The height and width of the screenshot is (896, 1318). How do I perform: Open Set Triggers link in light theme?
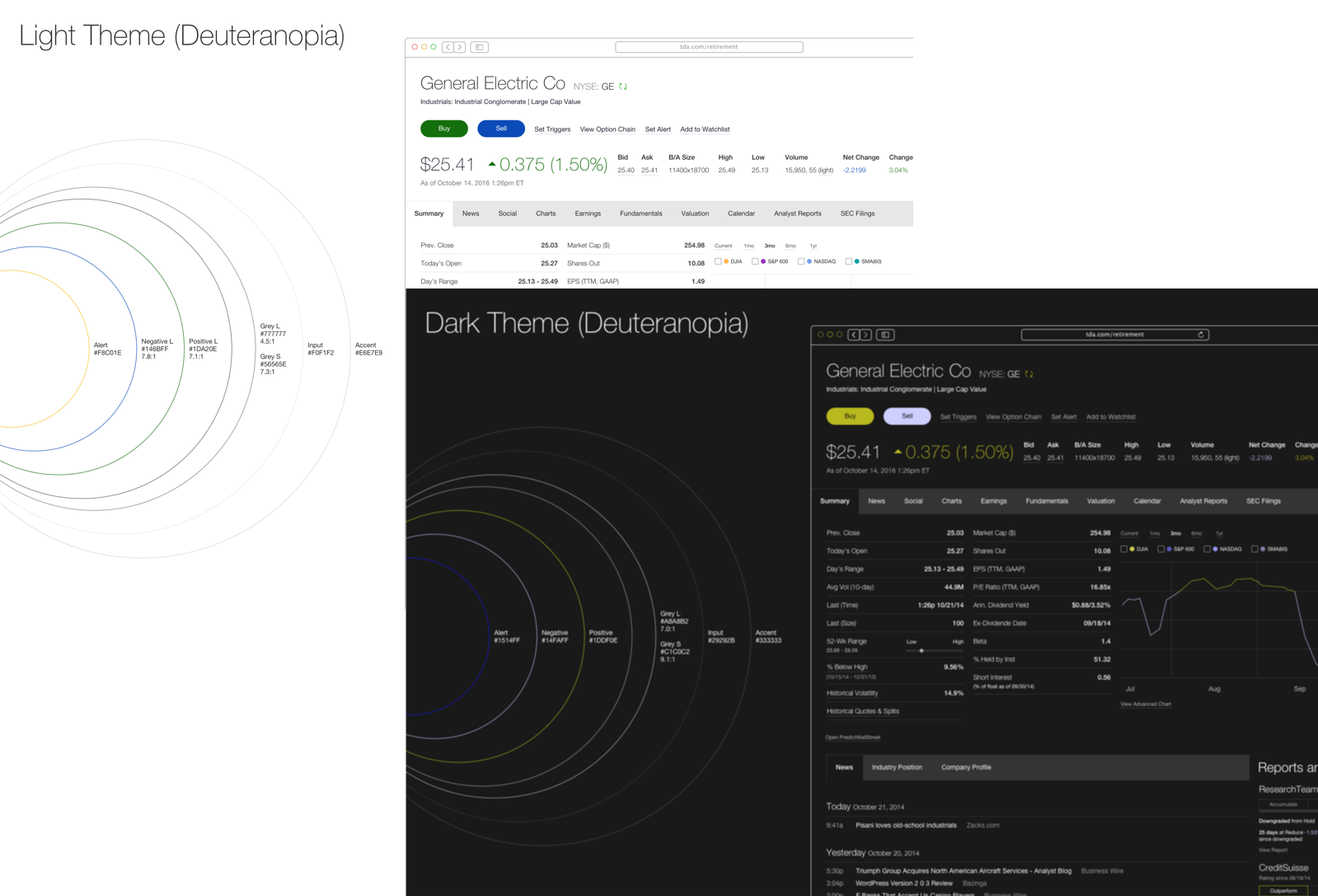(552, 129)
